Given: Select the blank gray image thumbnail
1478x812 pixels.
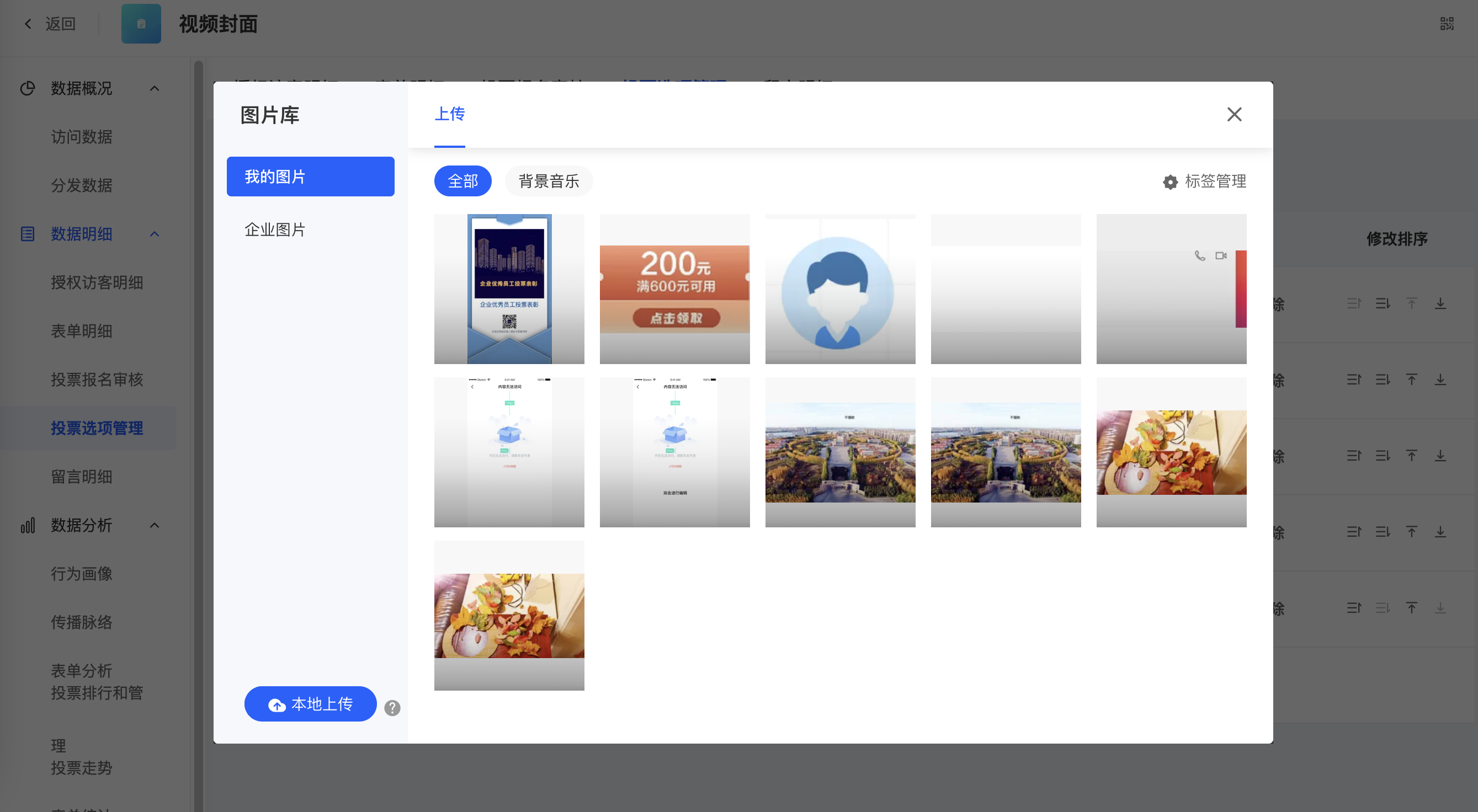Looking at the screenshot, I should [x=1006, y=289].
